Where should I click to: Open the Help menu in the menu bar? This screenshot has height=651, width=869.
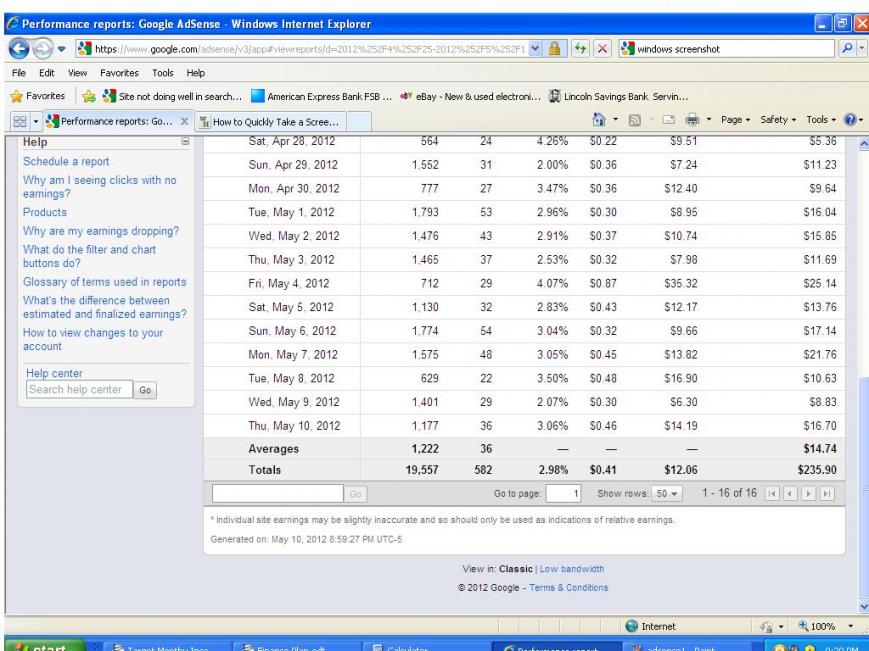[x=196, y=73]
